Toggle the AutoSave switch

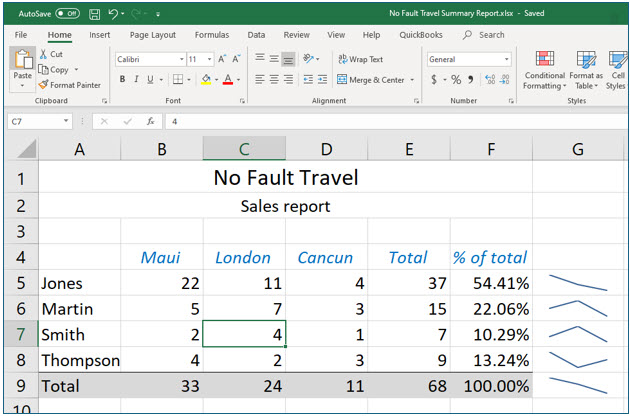coord(68,14)
